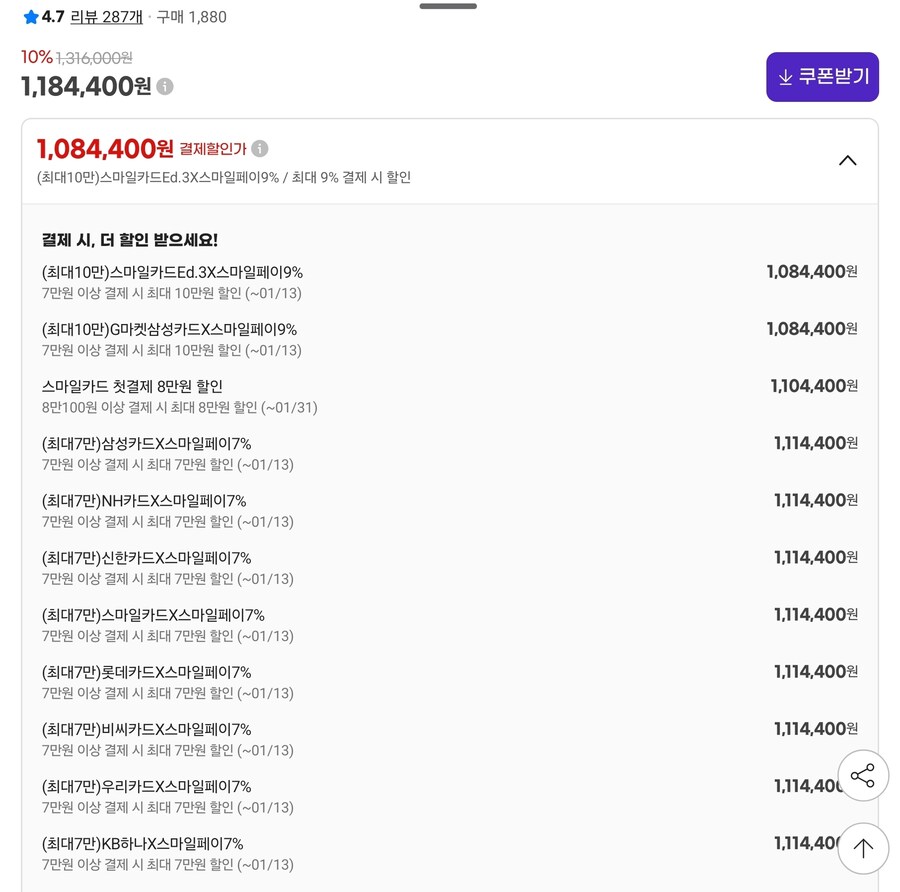Image resolution: width=900 pixels, height=892 pixels.
Task: Click the scroll-to-top arrow icon
Action: [863, 848]
